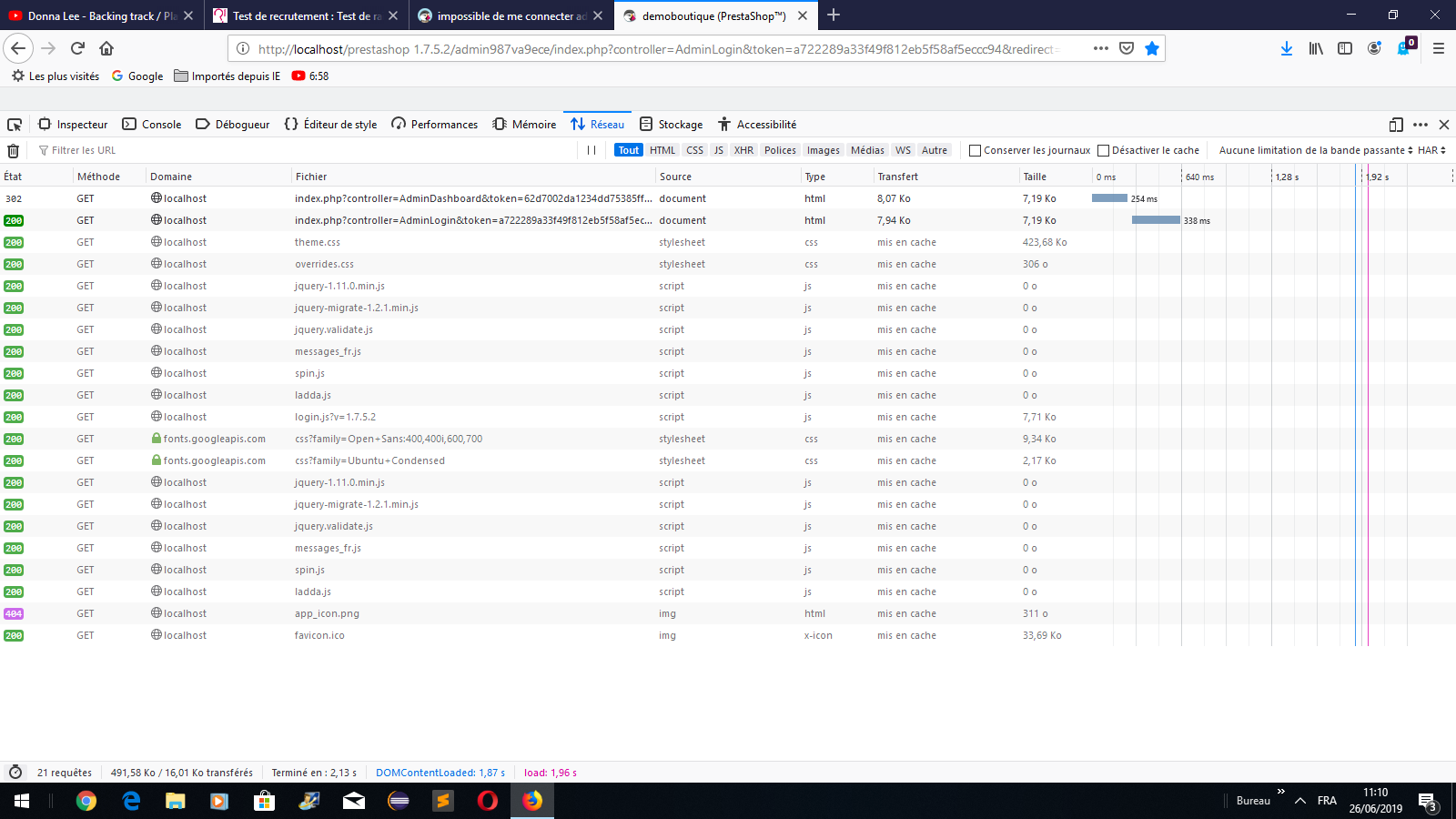Switch to the Débogueur tab

pyautogui.click(x=233, y=125)
